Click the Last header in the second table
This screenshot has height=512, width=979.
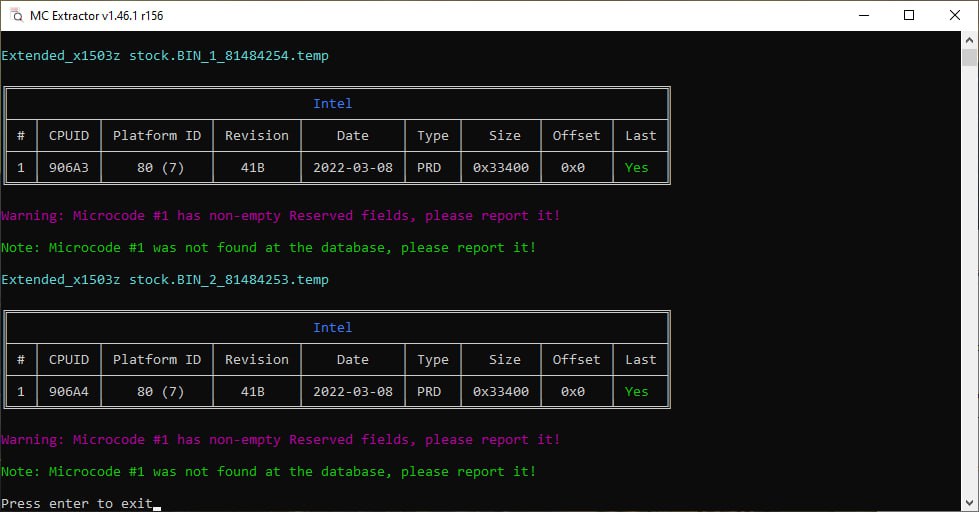click(x=641, y=360)
